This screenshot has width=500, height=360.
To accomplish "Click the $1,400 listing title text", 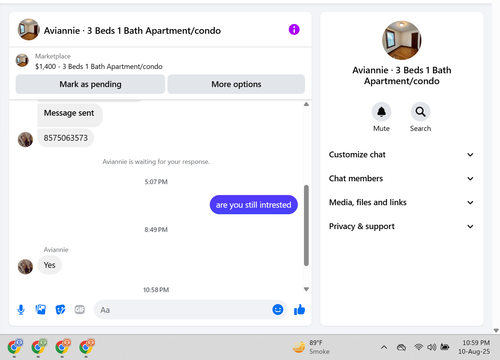I will click(99, 66).
